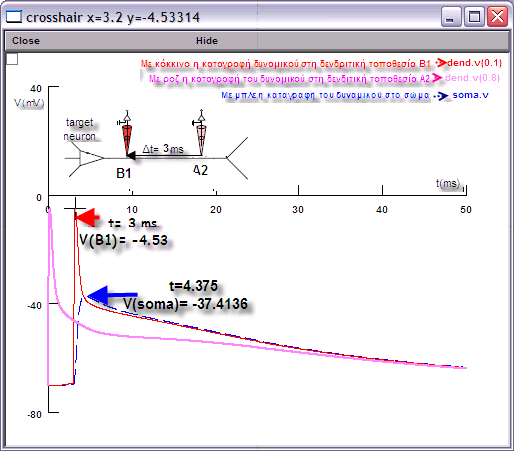
Task: Click the V(mV) axis label
Action: tap(29, 103)
